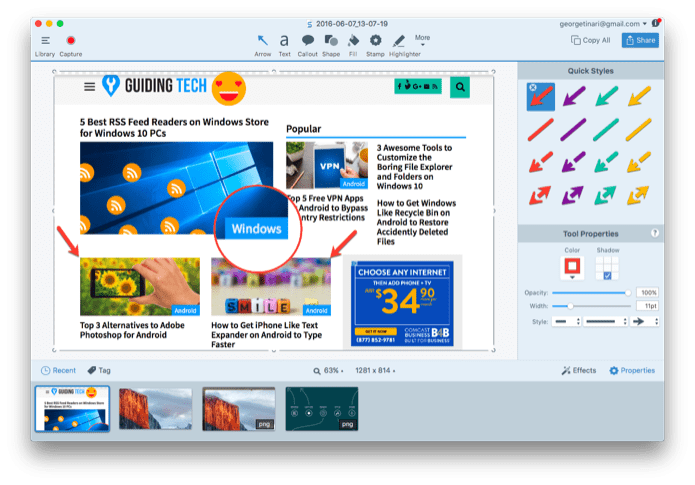The height and width of the screenshot is (485, 695).
Task: Open the Tool Properties help icon
Action: [655, 233]
